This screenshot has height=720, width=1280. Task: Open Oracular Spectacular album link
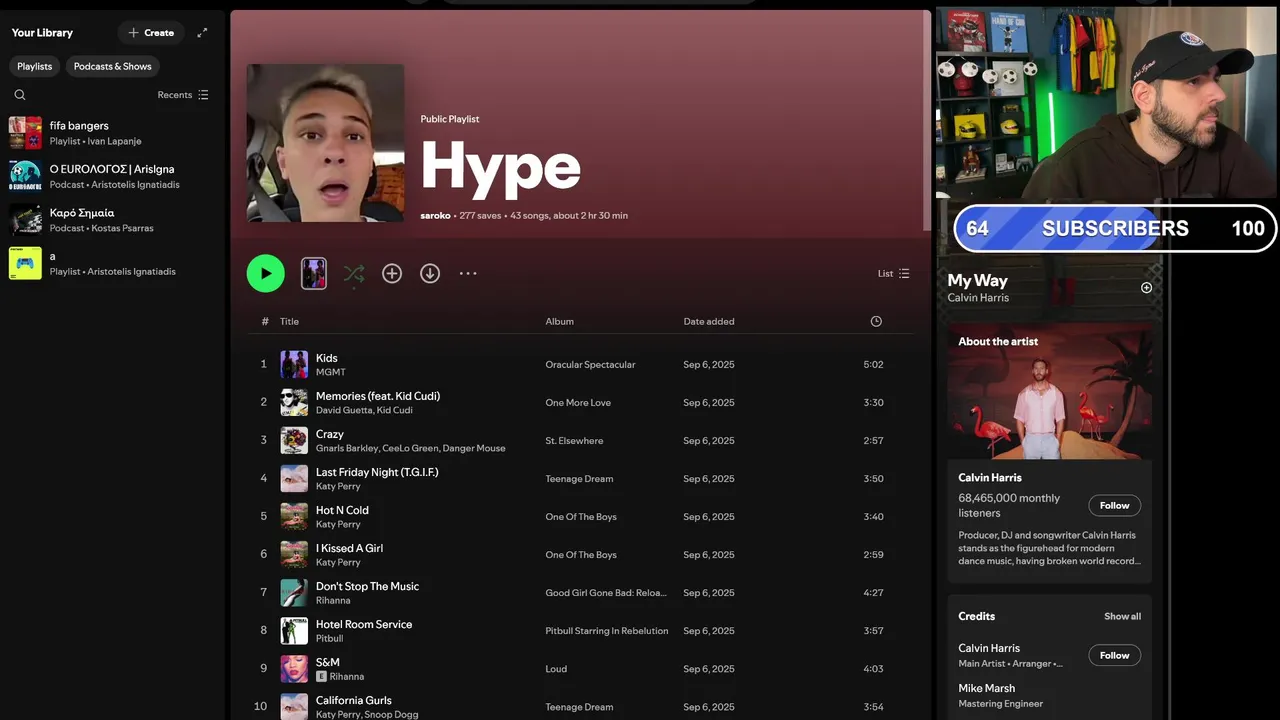[590, 365]
